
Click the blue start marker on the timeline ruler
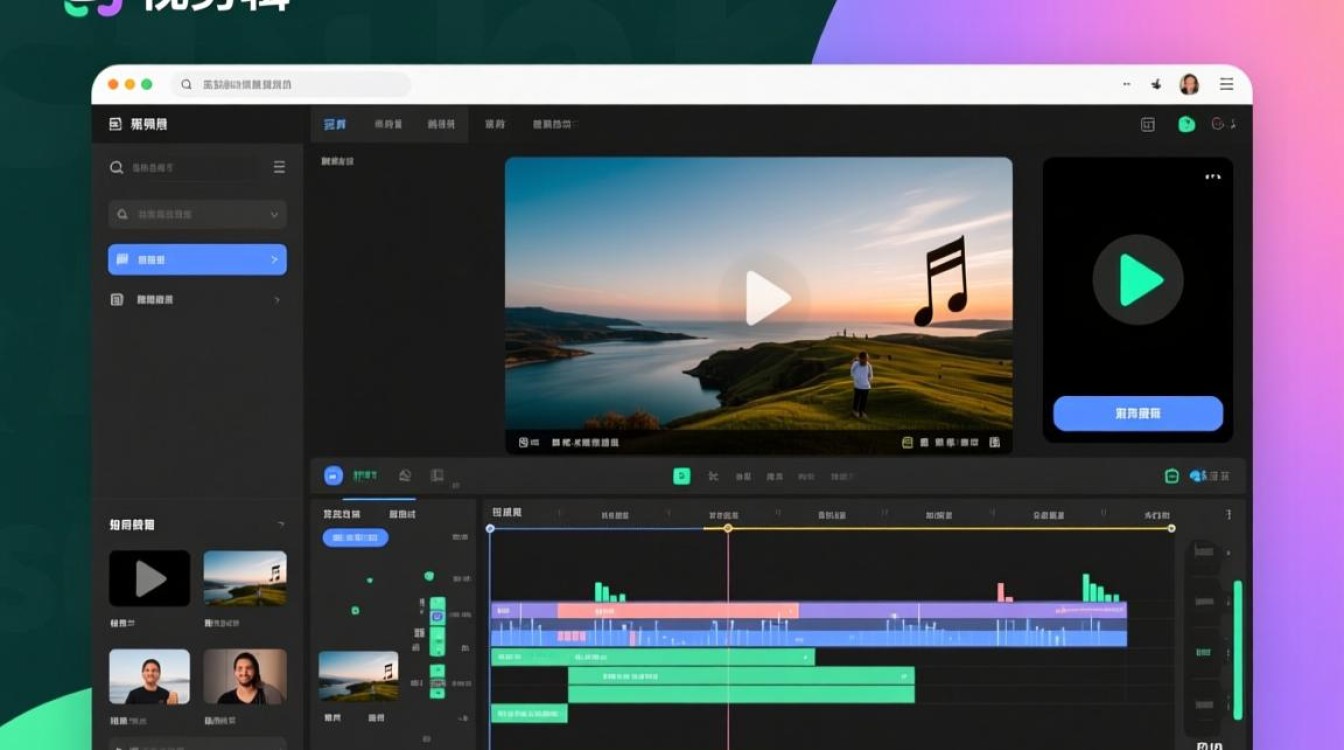[490, 528]
